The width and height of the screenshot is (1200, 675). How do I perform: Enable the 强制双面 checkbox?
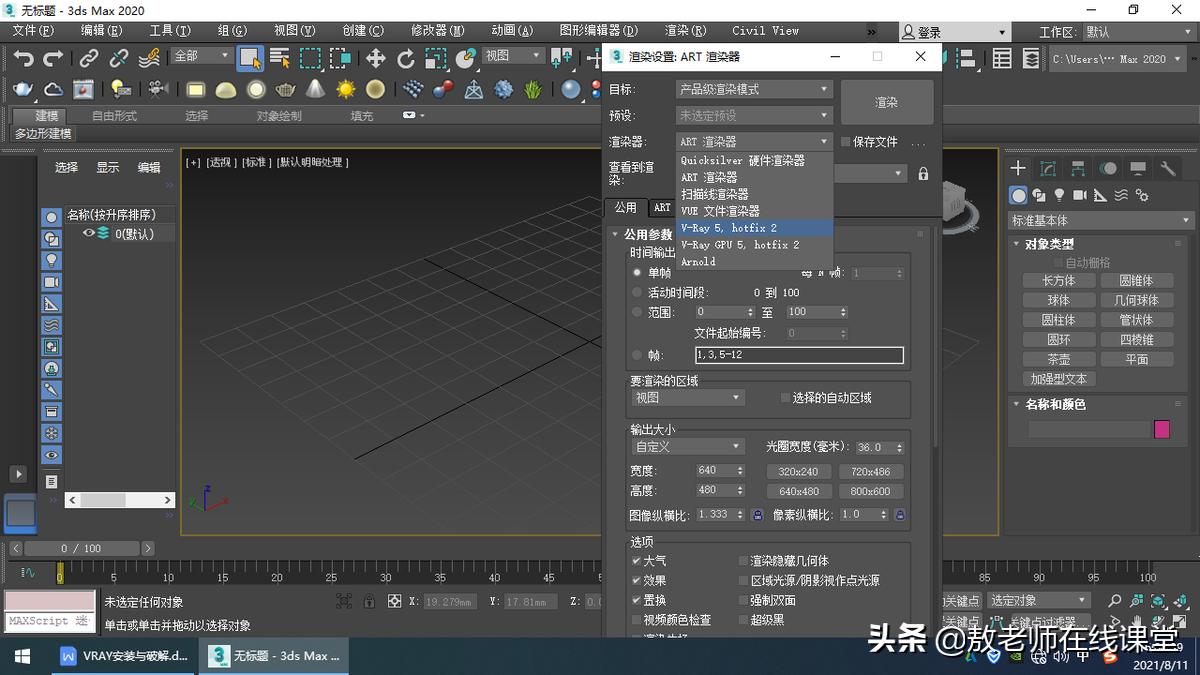tap(742, 600)
